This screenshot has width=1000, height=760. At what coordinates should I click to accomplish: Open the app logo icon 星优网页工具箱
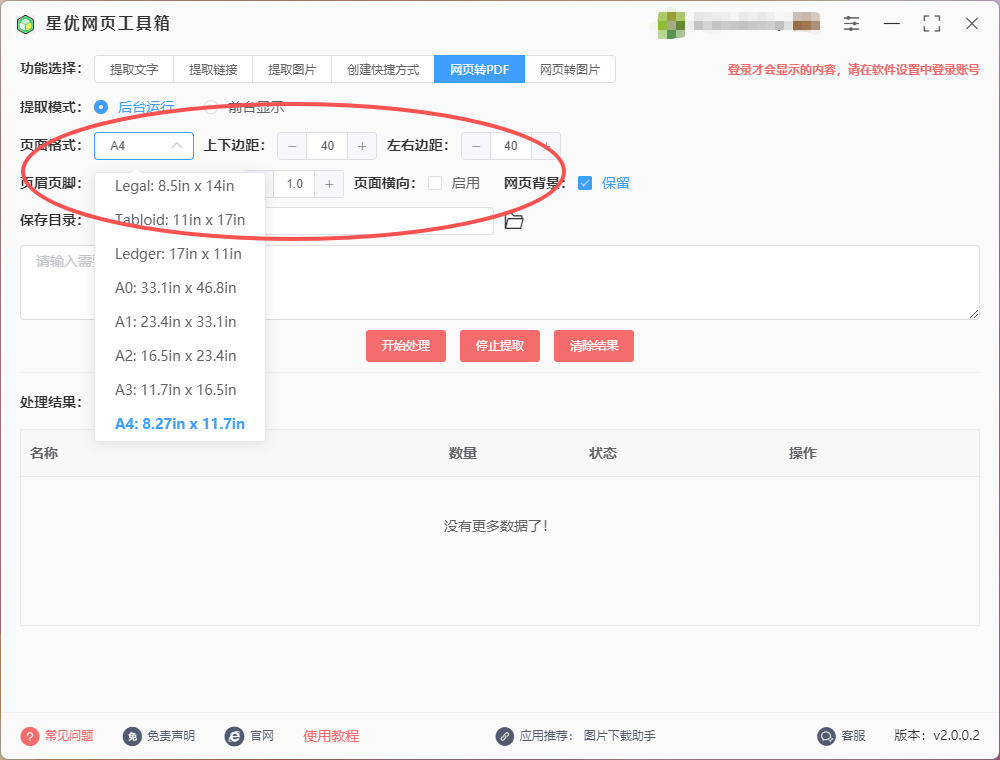(24, 23)
